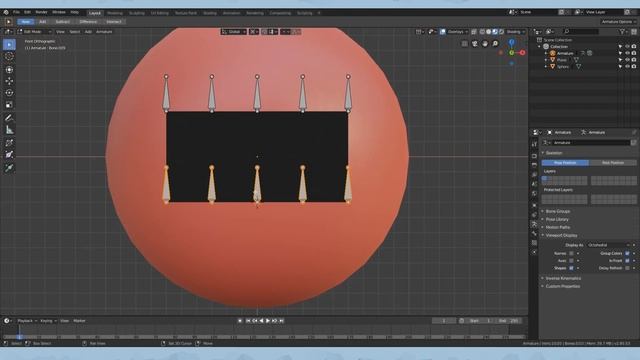This screenshot has width=640, height=360.
Task: Select the Annotate tool in left toolbar
Action: [x=9, y=118]
